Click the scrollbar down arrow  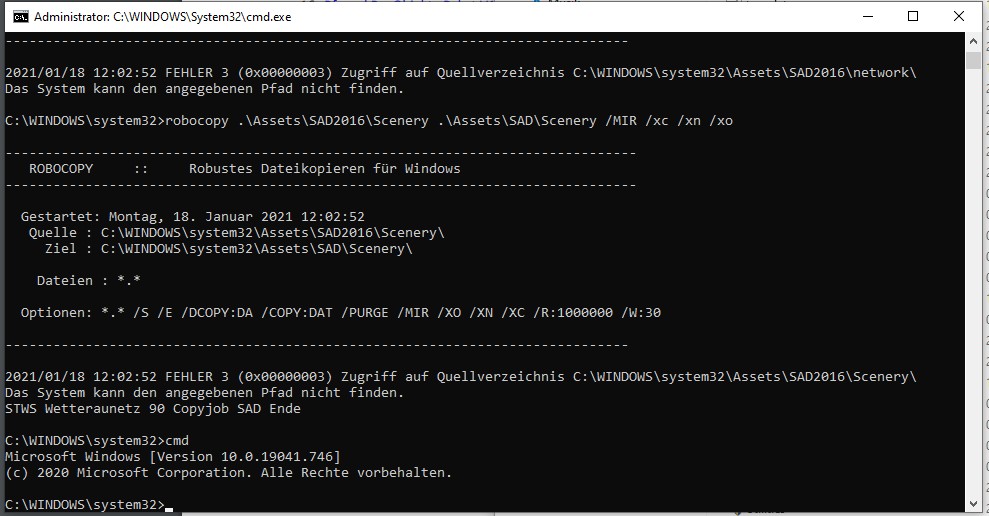(x=973, y=504)
